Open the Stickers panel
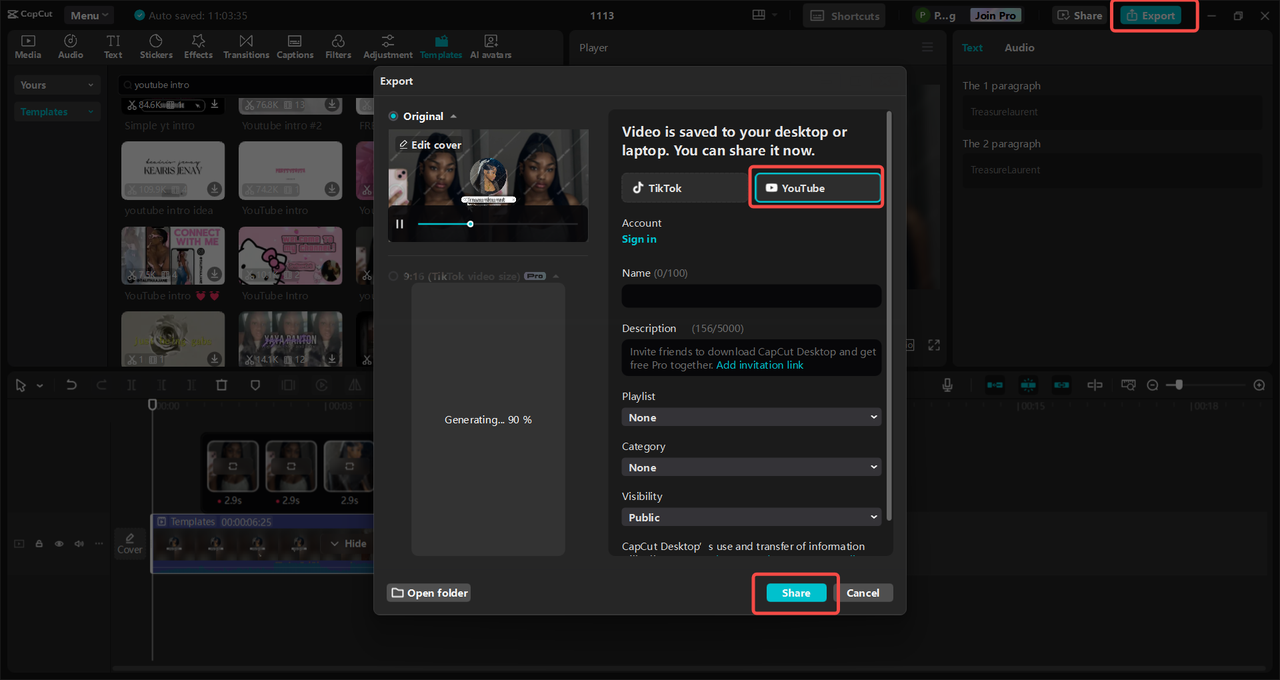The height and width of the screenshot is (680, 1280). (156, 46)
